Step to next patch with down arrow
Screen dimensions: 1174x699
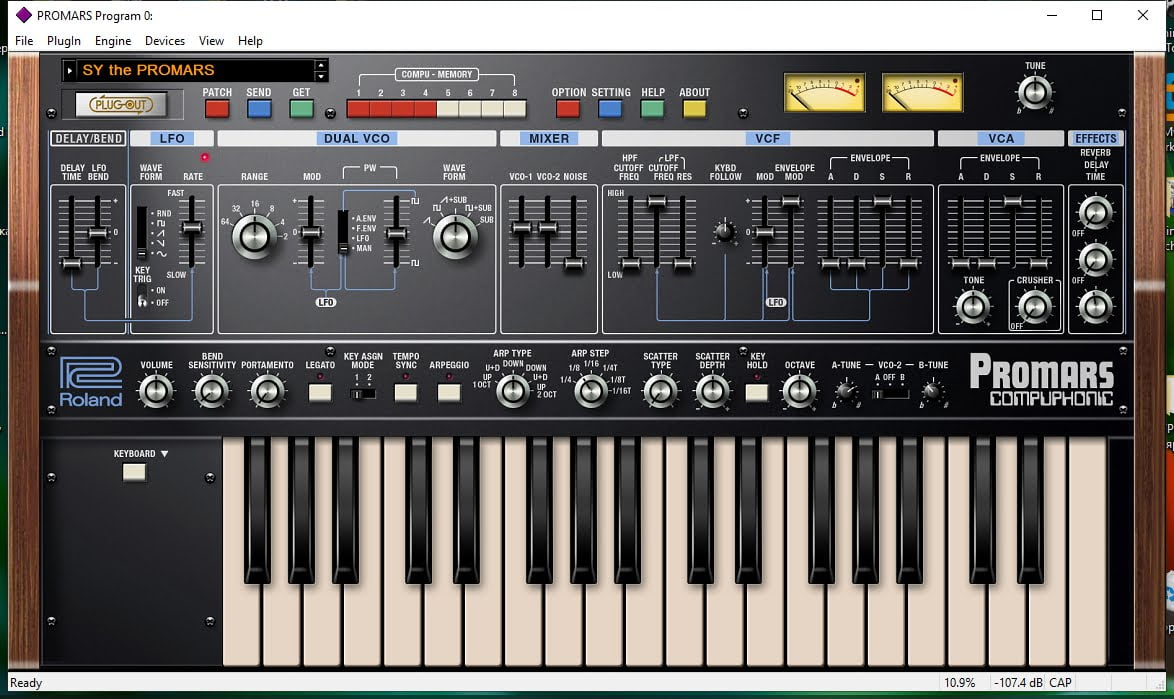coord(320,76)
